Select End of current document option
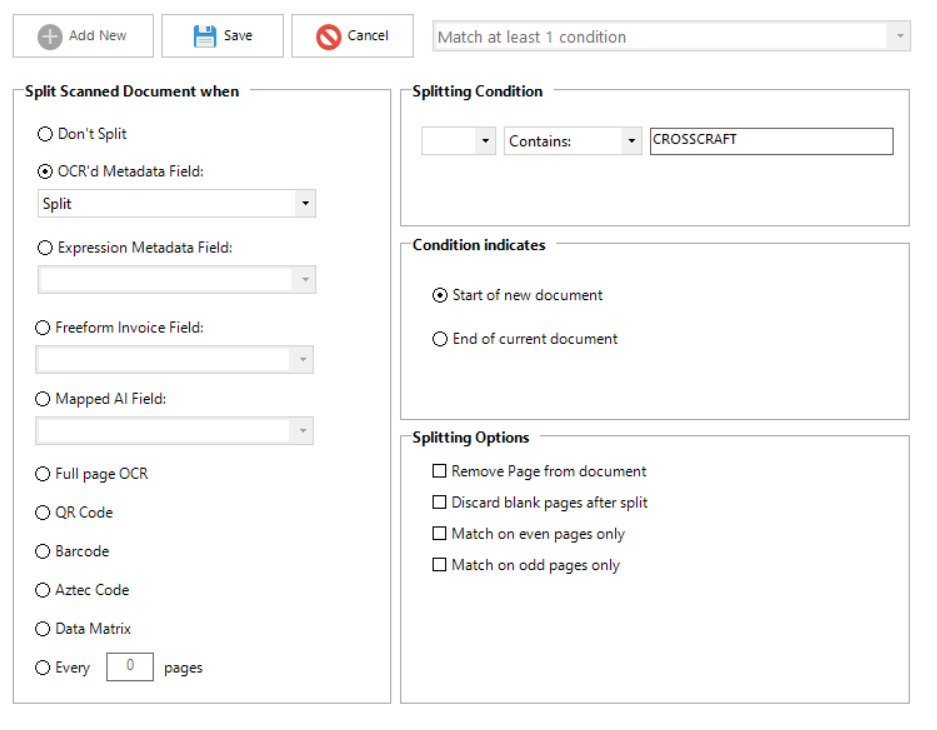937x730 pixels. point(440,339)
